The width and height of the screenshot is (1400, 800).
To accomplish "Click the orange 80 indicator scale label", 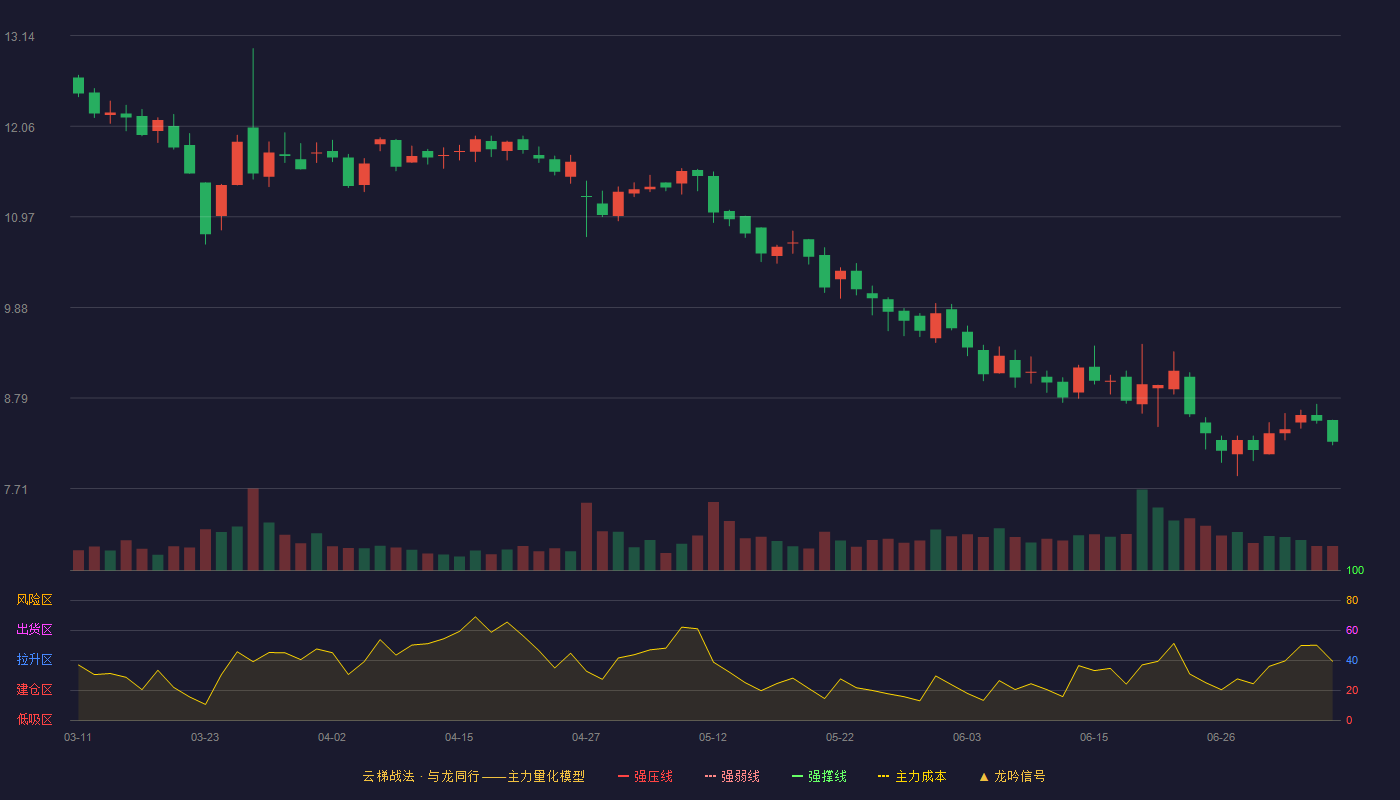I will [x=1352, y=600].
